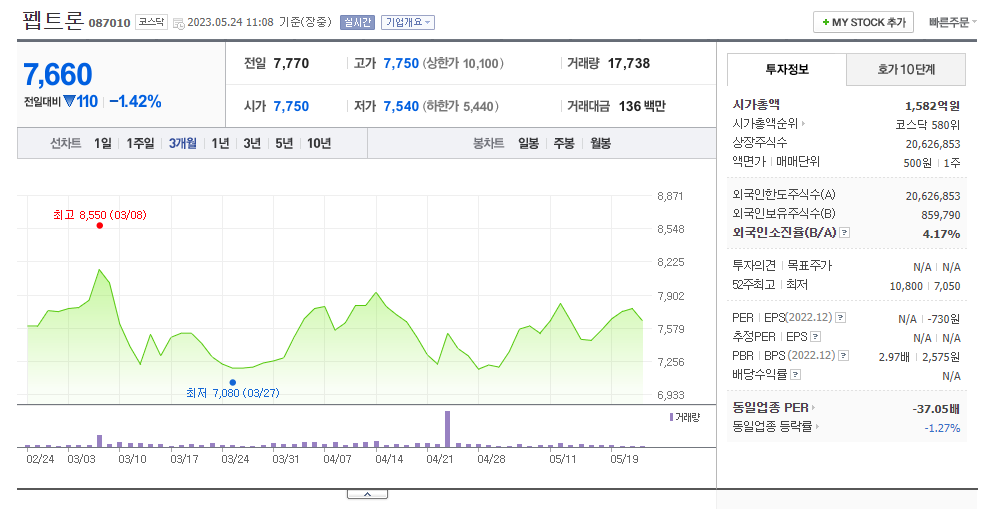This screenshot has height=509, width=990.
Task: Click the 거래대금 value 136 백만
Action: 642,106
